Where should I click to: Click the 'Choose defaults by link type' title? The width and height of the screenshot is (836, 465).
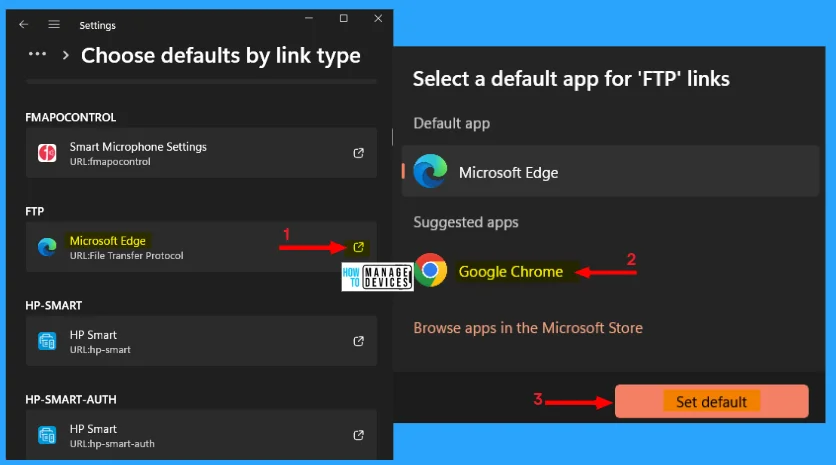tap(221, 55)
